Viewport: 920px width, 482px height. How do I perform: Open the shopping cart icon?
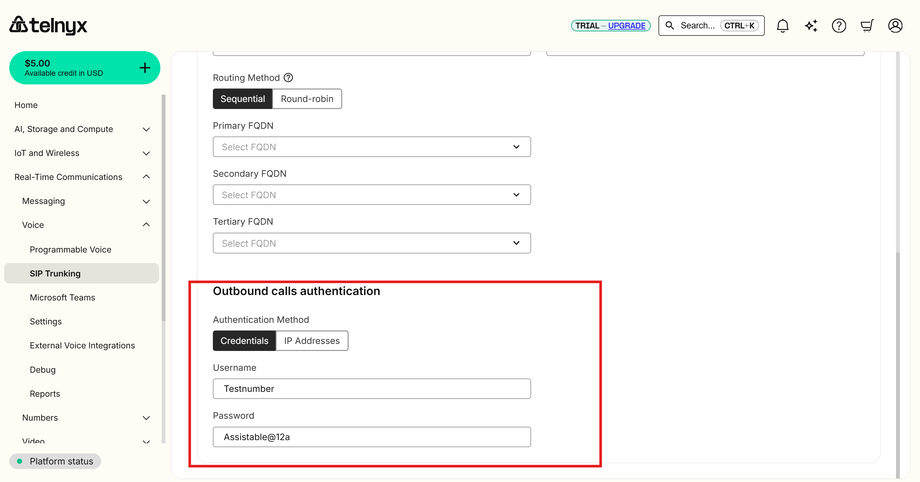(867, 26)
